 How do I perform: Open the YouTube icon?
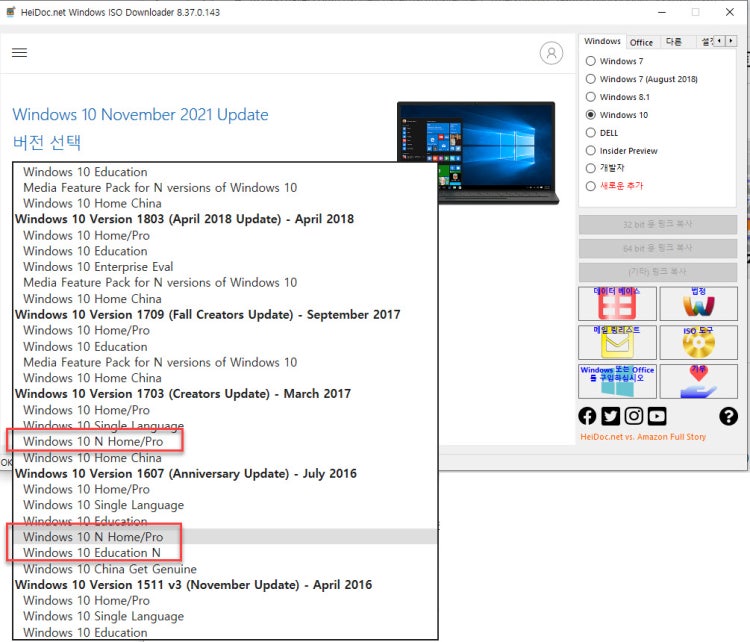pos(657,416)
